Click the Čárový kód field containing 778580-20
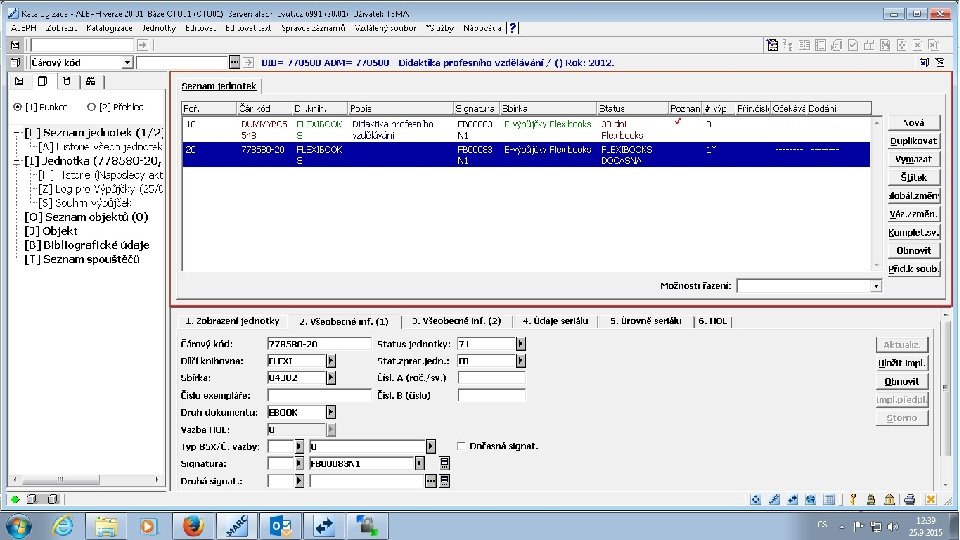The image size is (960, 540). [319, 344]
